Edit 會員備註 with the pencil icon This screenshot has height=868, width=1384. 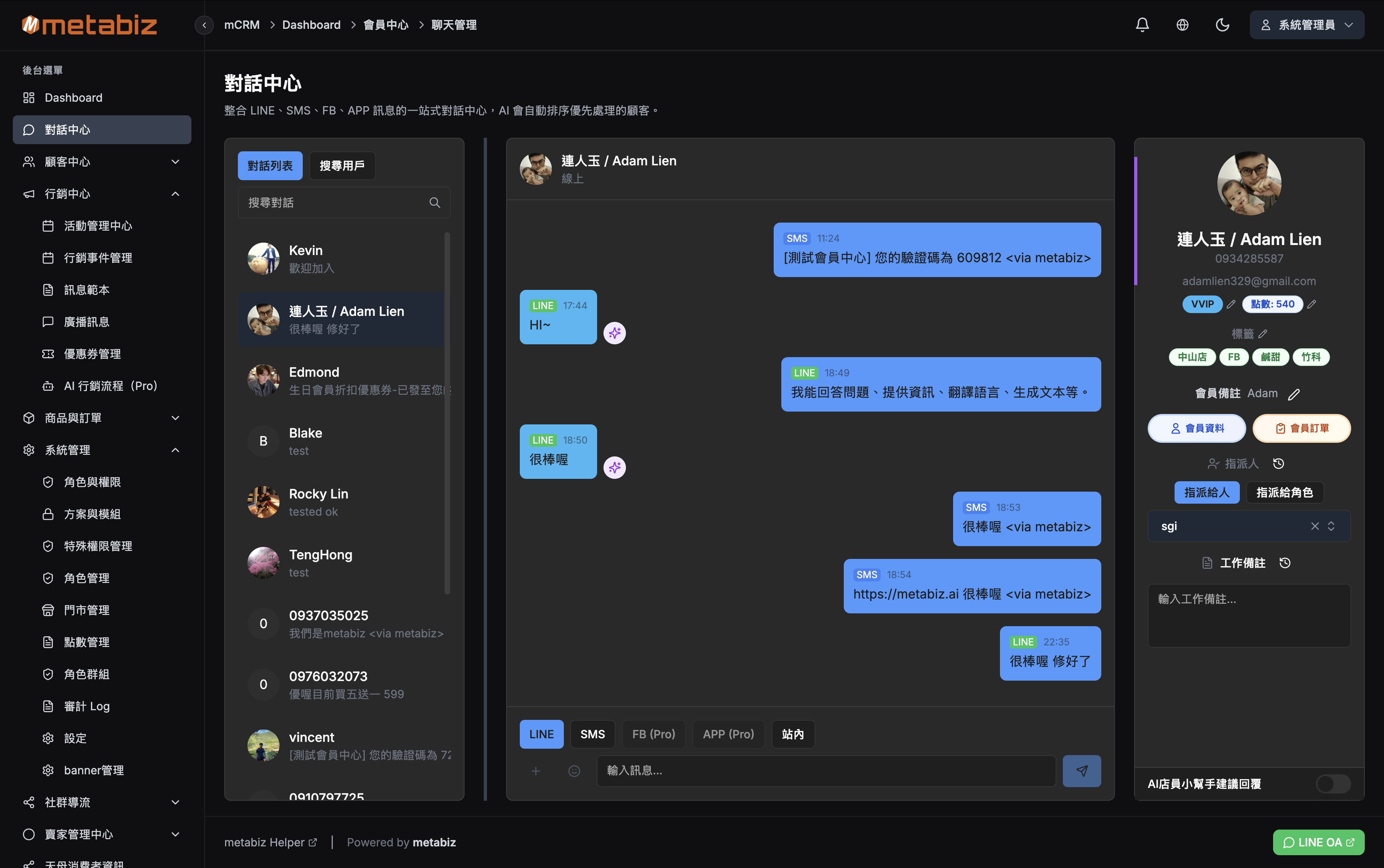coord(1293,394)
